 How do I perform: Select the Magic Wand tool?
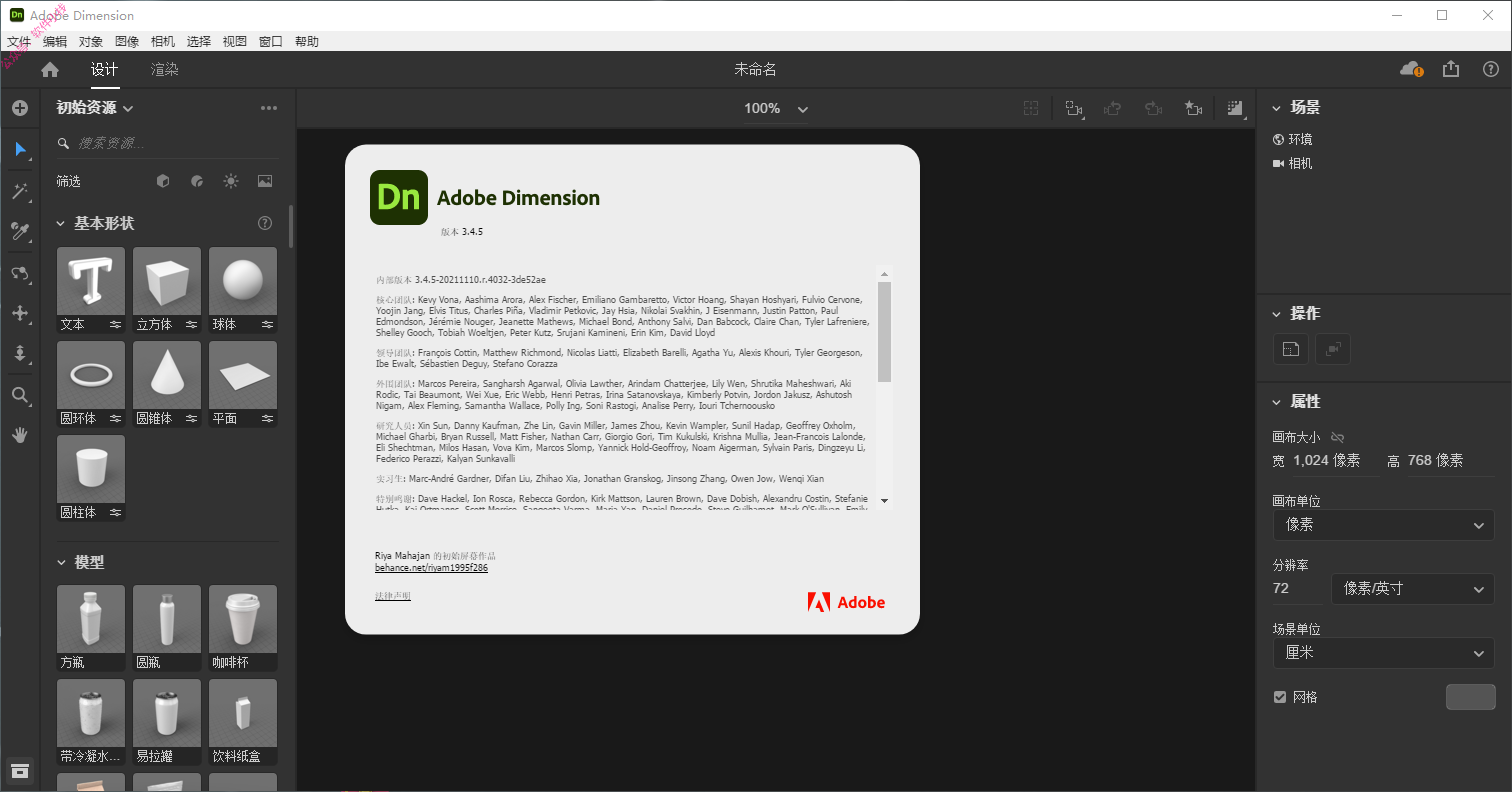coord(20,191)
